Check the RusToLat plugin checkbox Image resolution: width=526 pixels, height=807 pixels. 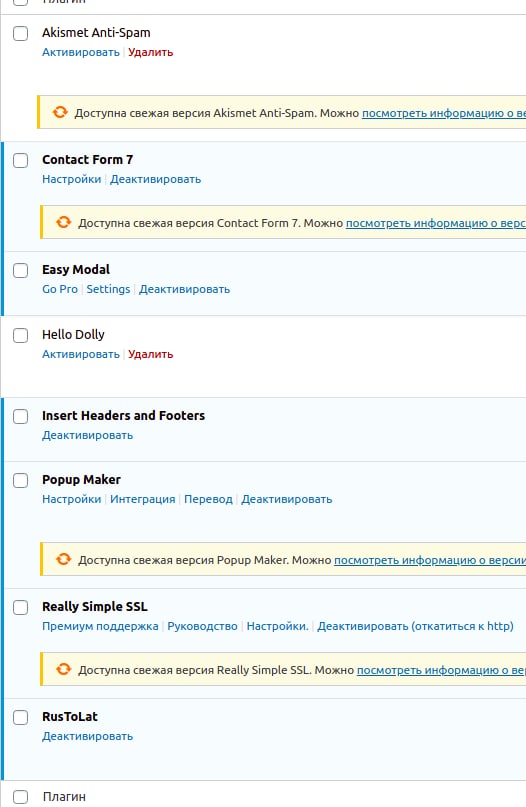tap(21, 717)
